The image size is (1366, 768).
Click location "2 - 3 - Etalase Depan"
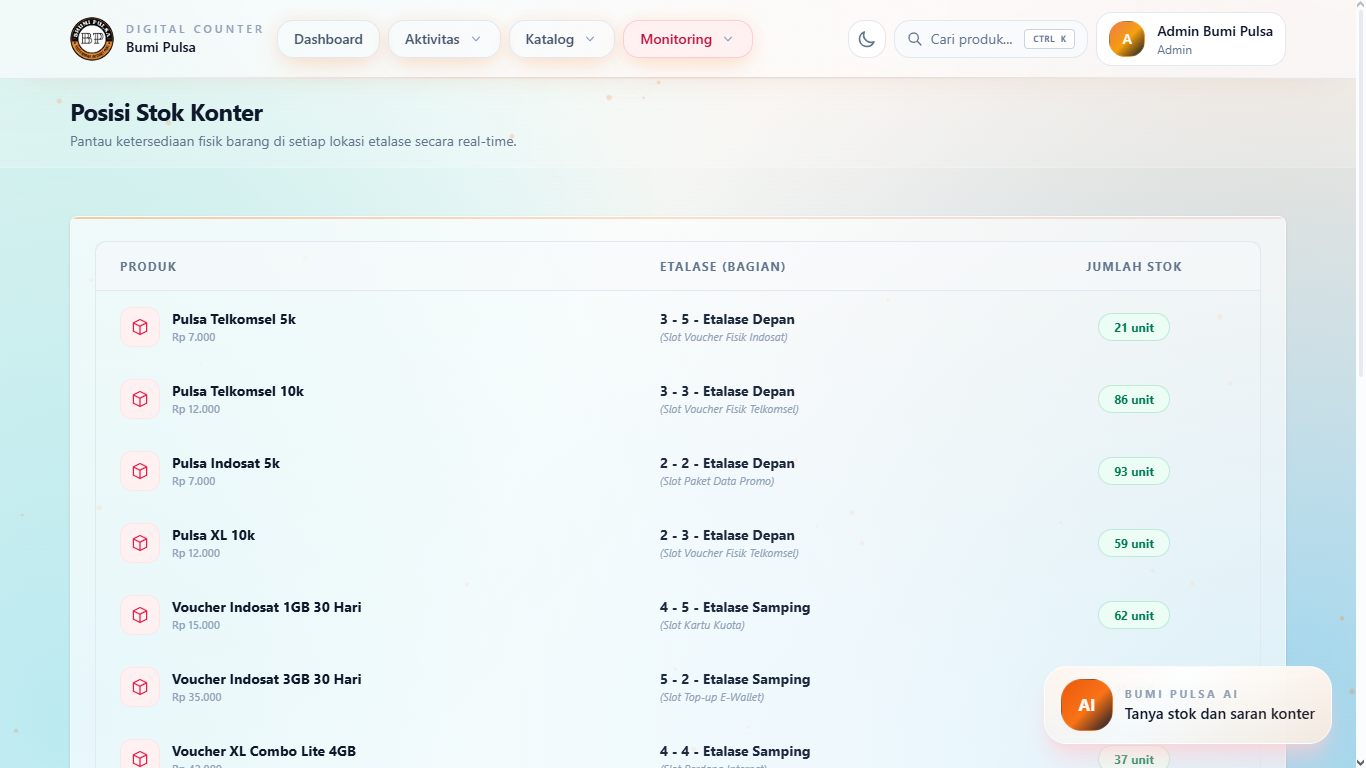pos(727,535)
